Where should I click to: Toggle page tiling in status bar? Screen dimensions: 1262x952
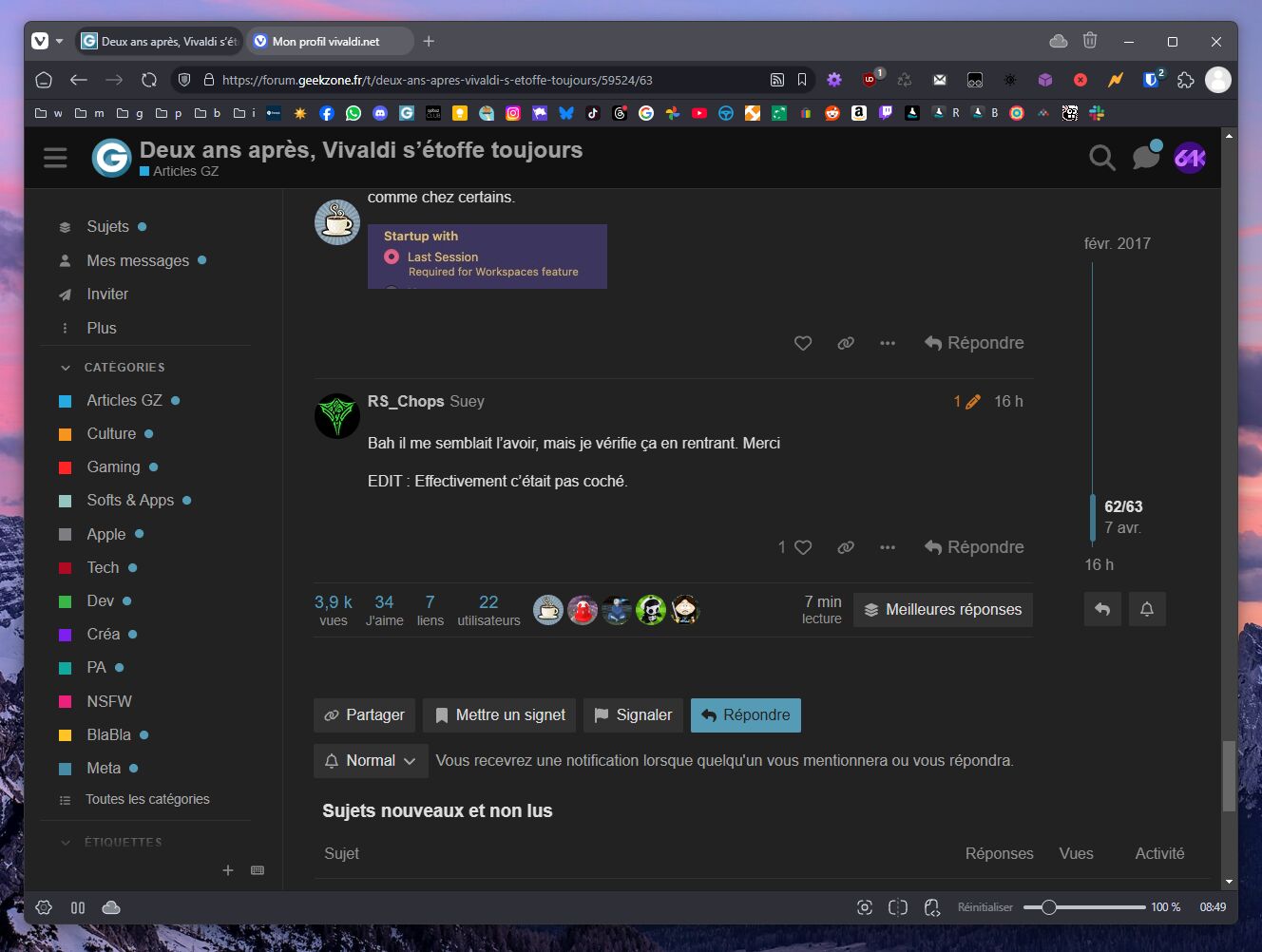[x=898, y=907]
